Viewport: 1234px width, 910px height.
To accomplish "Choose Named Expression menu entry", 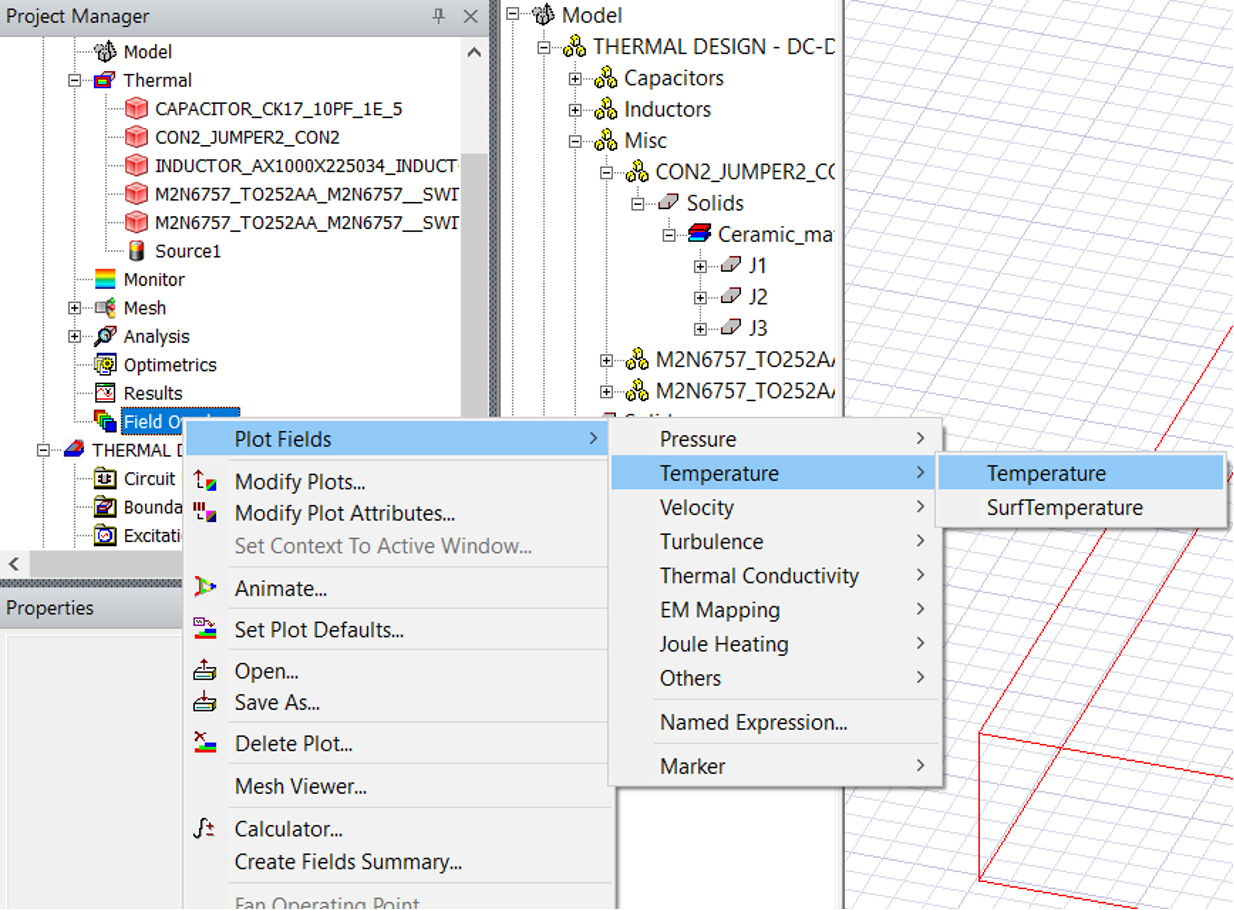I will (x=753, y=722).
